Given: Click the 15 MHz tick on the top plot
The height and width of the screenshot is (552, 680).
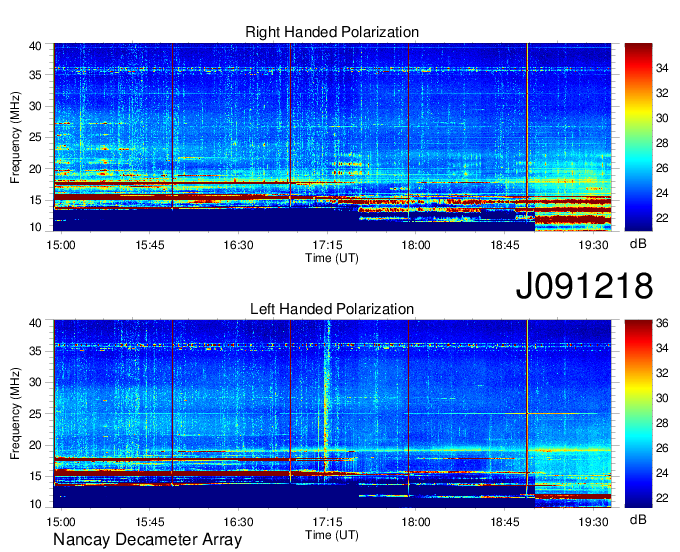Looking at the screenshot, I should click(x=35, y=200).
